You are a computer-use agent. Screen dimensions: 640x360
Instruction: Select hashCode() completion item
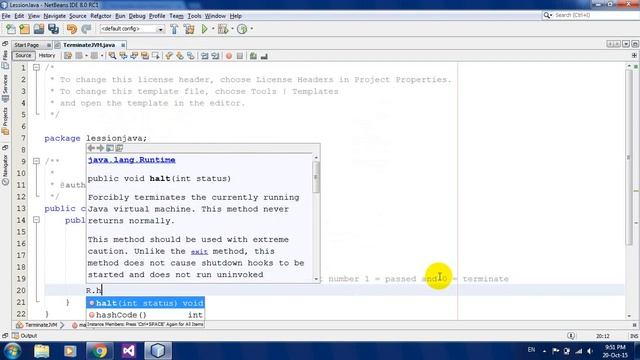145,315
